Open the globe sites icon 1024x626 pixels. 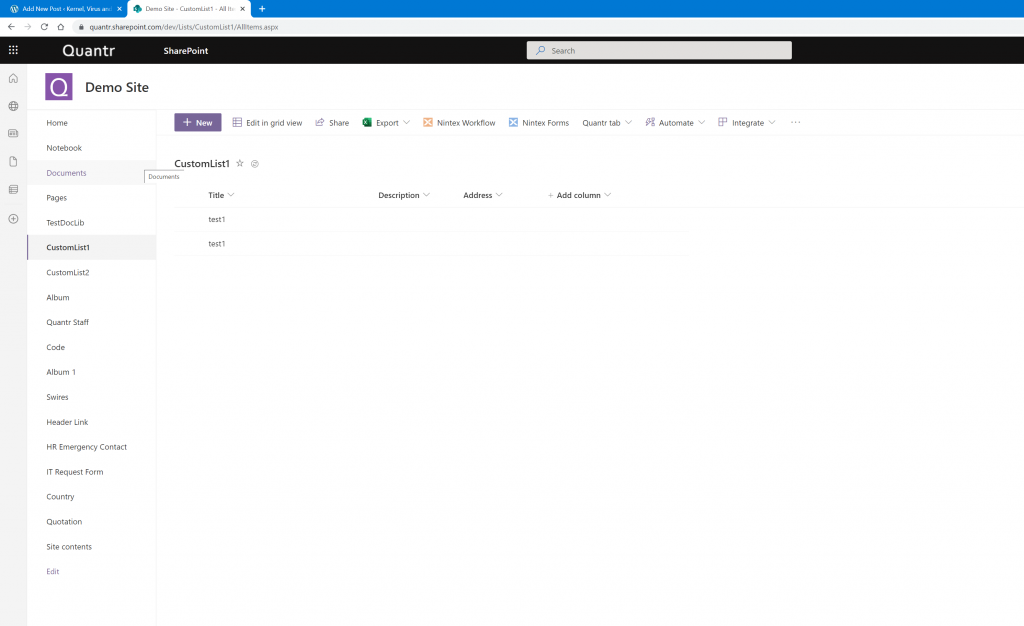[x=13, y=106]
